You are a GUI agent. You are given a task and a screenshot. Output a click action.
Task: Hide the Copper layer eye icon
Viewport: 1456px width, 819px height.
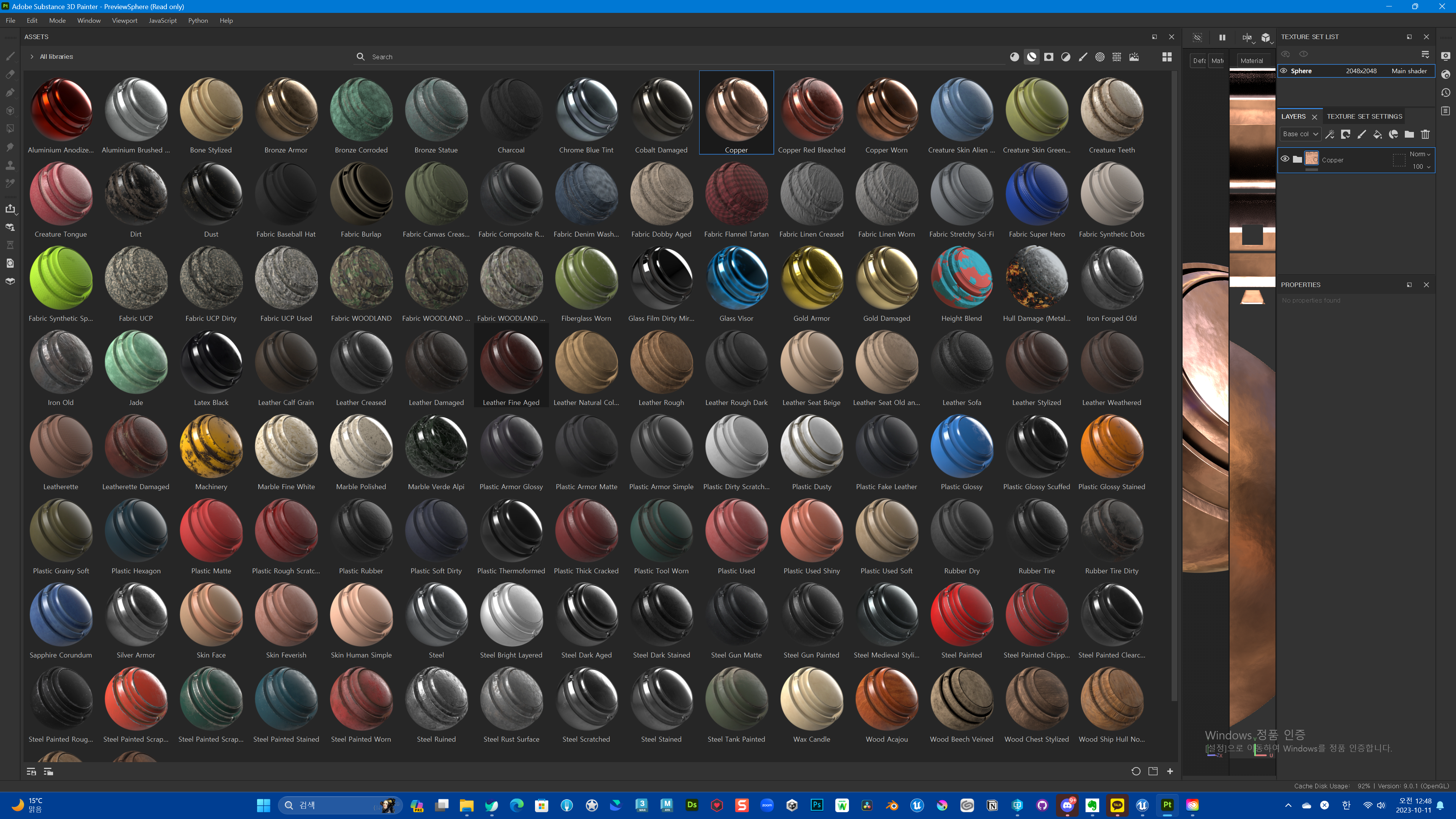tap(1285, 159)
